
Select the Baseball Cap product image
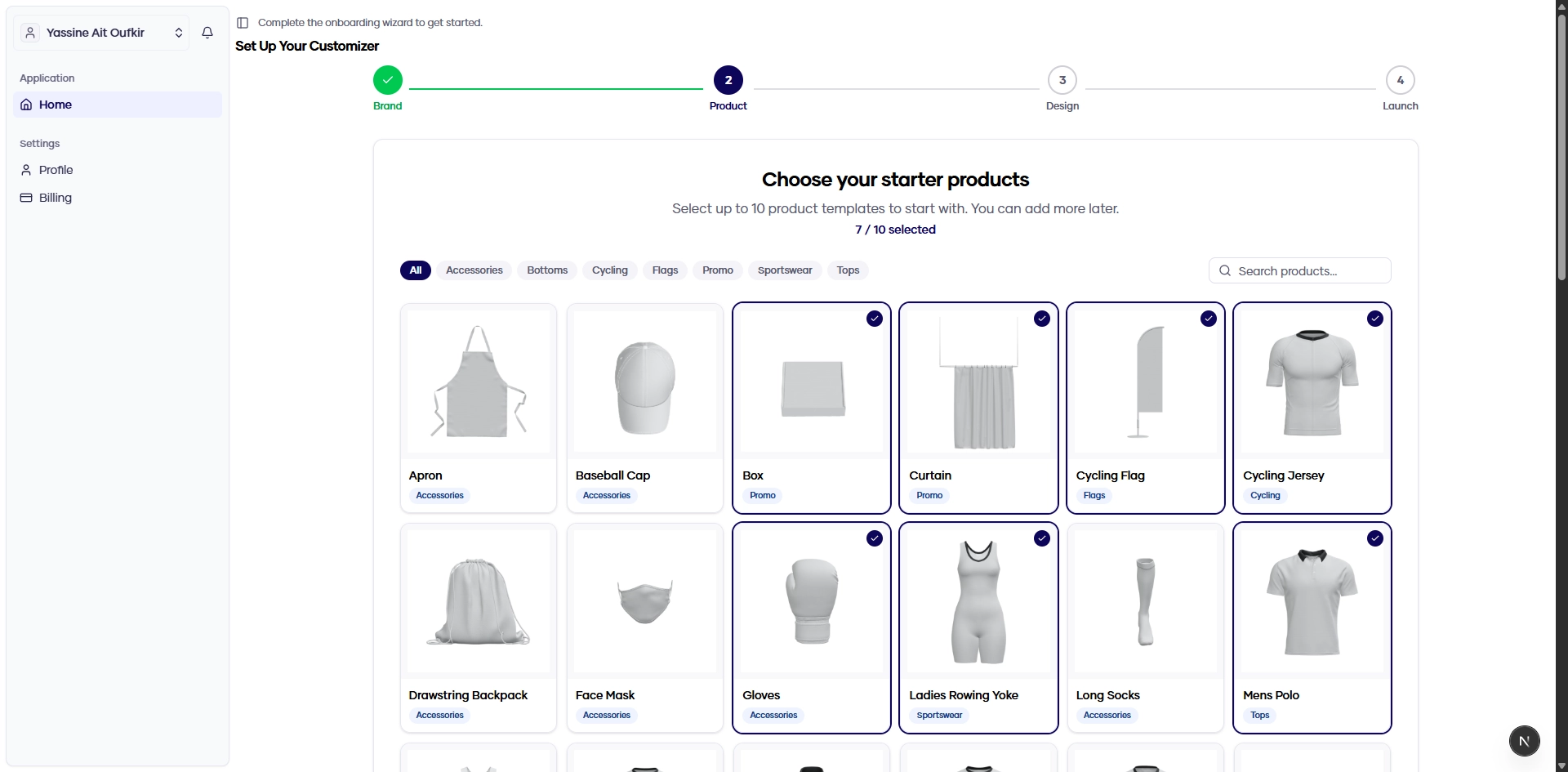coord(645,382)
